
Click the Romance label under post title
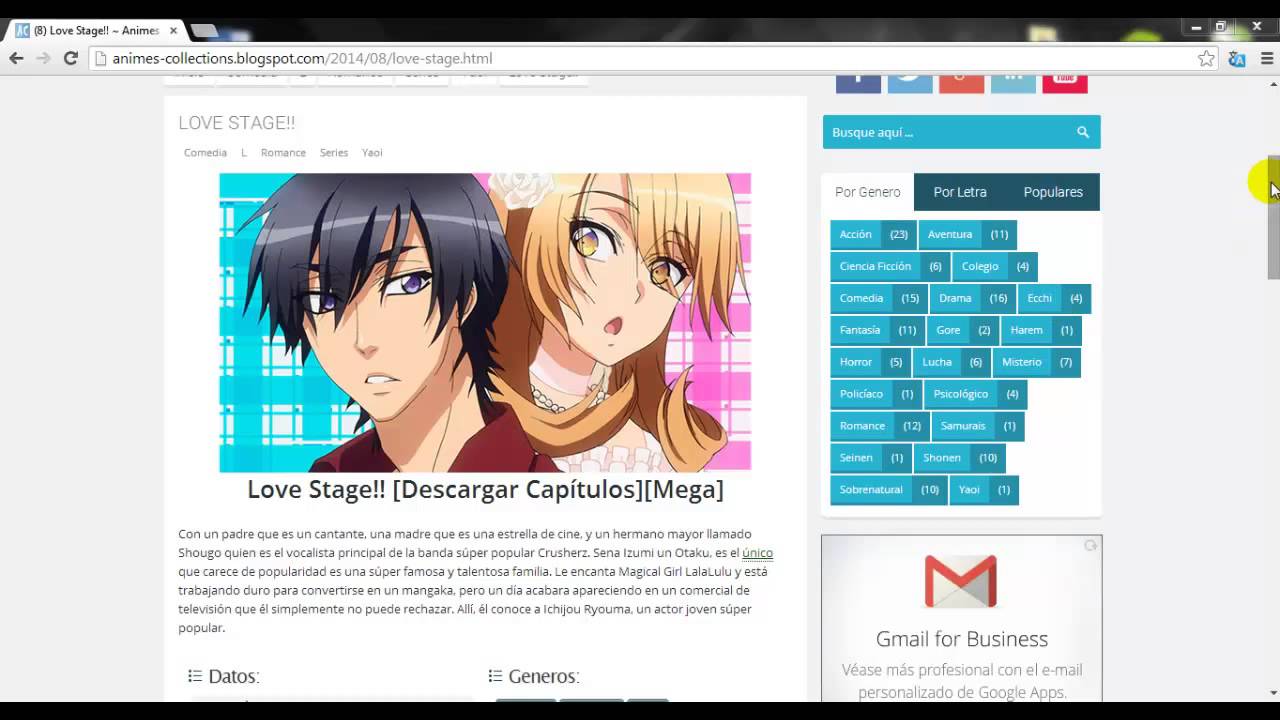point(283,153)
